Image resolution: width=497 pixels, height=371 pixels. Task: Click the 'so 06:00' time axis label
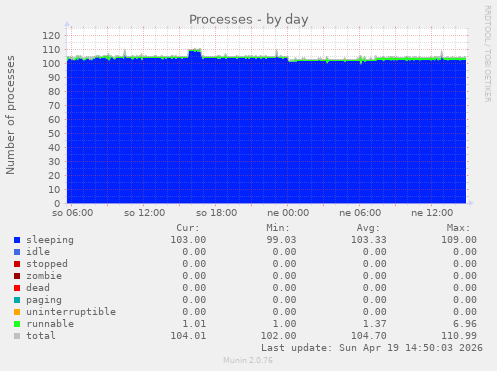point(73,213)
